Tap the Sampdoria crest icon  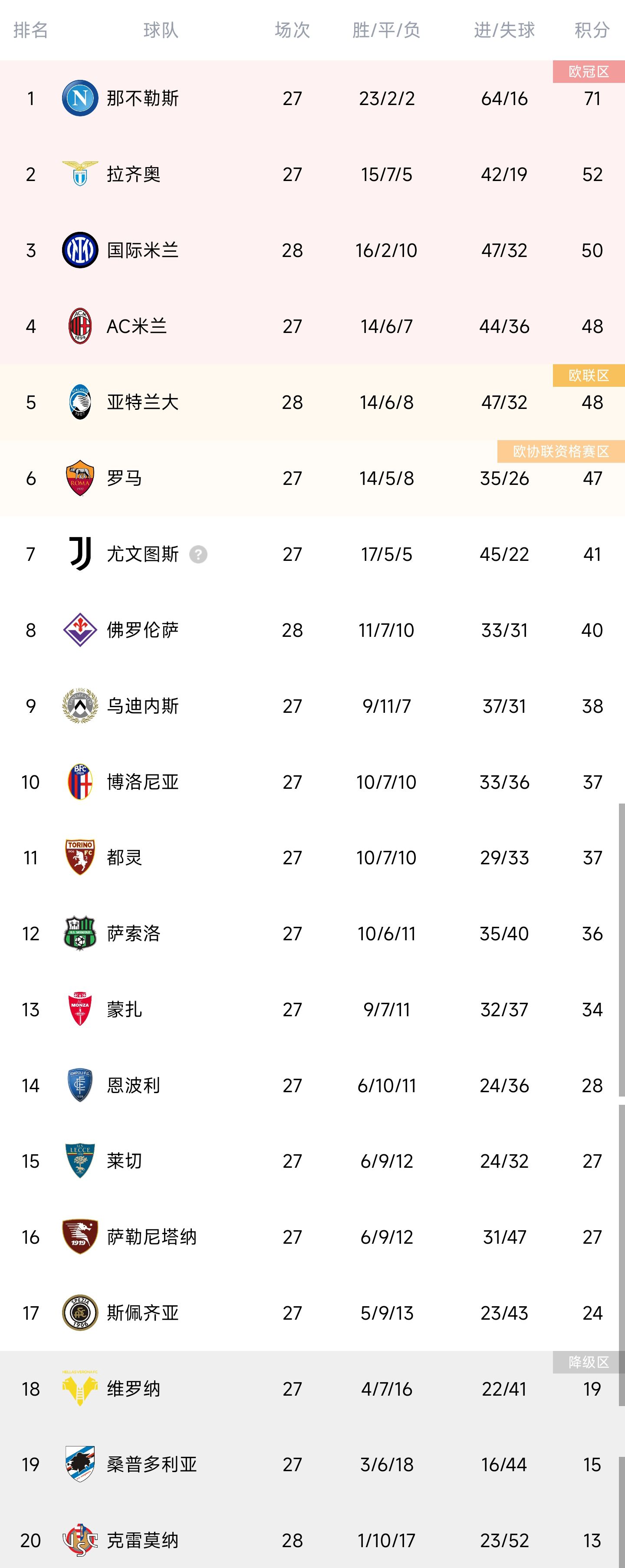coord(80,1465)
